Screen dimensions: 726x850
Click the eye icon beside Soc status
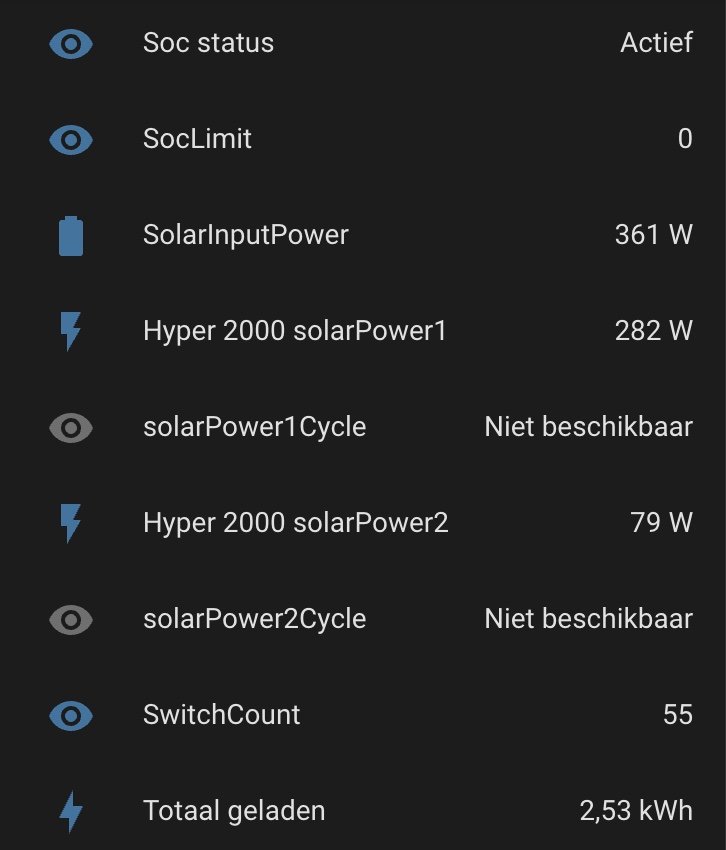click(x=71, y=44)
